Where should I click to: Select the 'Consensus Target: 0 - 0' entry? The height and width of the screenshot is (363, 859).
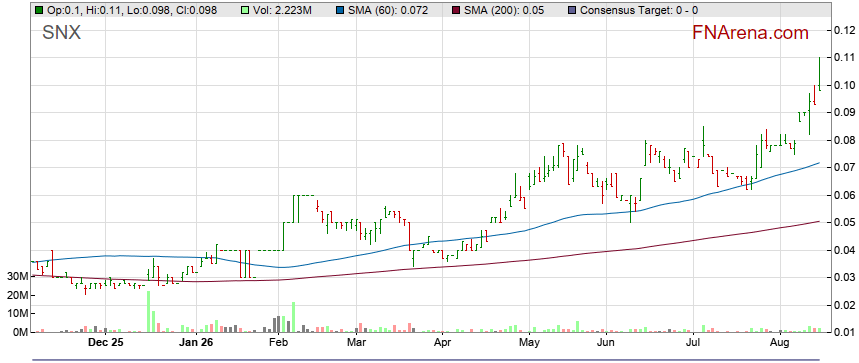point(639,10)
